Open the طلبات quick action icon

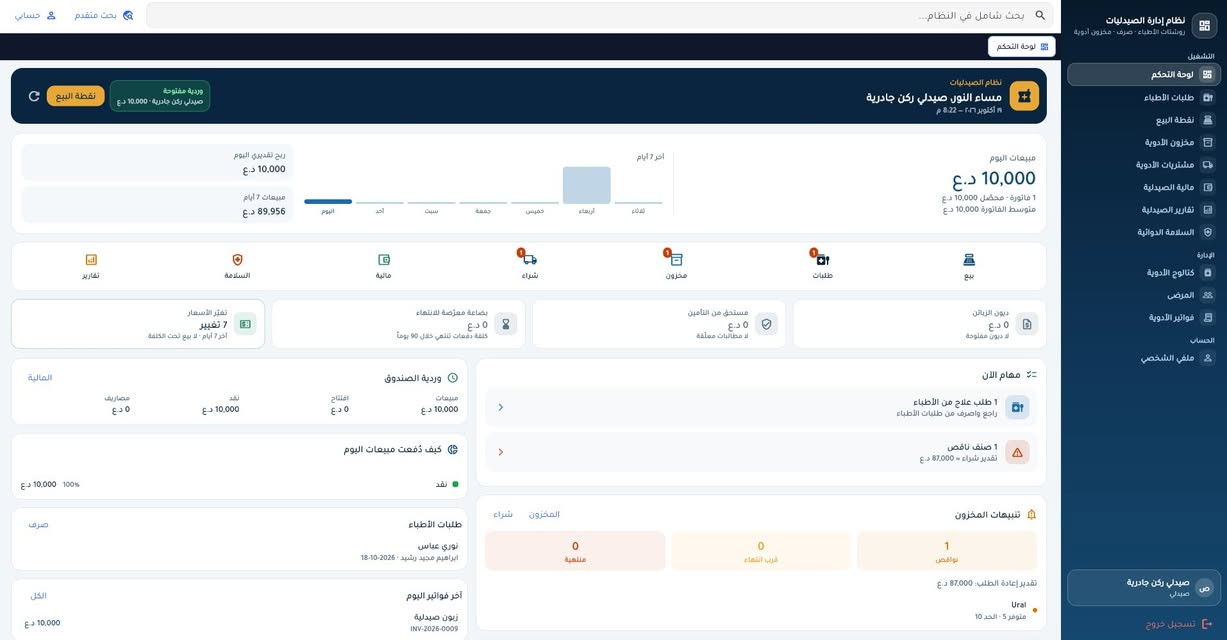pyautogui.click(x=823, y=260)
